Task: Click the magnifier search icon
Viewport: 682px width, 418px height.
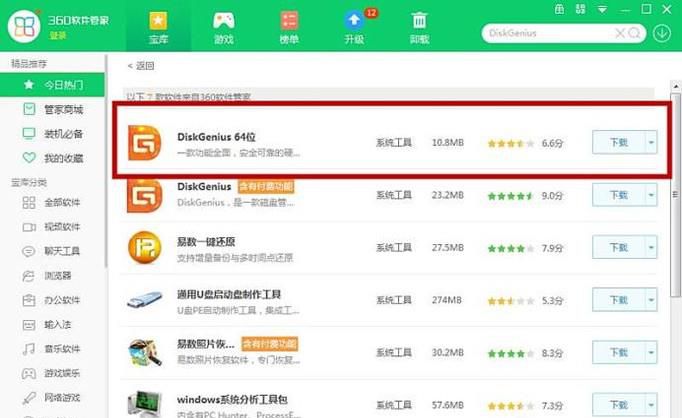Action: pyautogui.click(x=635, y=33)
